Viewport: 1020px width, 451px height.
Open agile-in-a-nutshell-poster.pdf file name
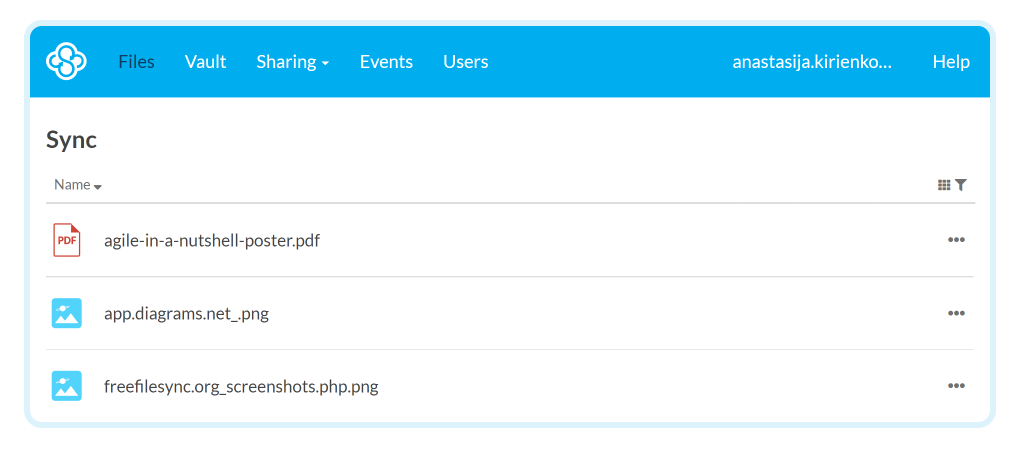[x=212, y=241]
